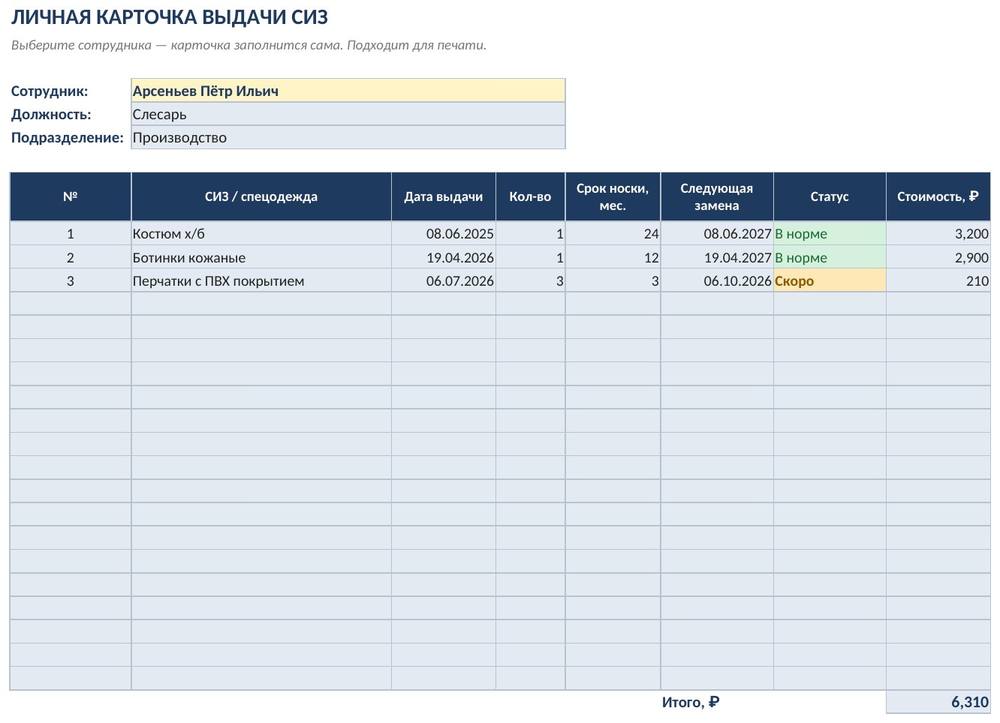This screenshot has width=1000, height=723.
Task: Click the Скоро status cell
Action: (x=830, y=281)
